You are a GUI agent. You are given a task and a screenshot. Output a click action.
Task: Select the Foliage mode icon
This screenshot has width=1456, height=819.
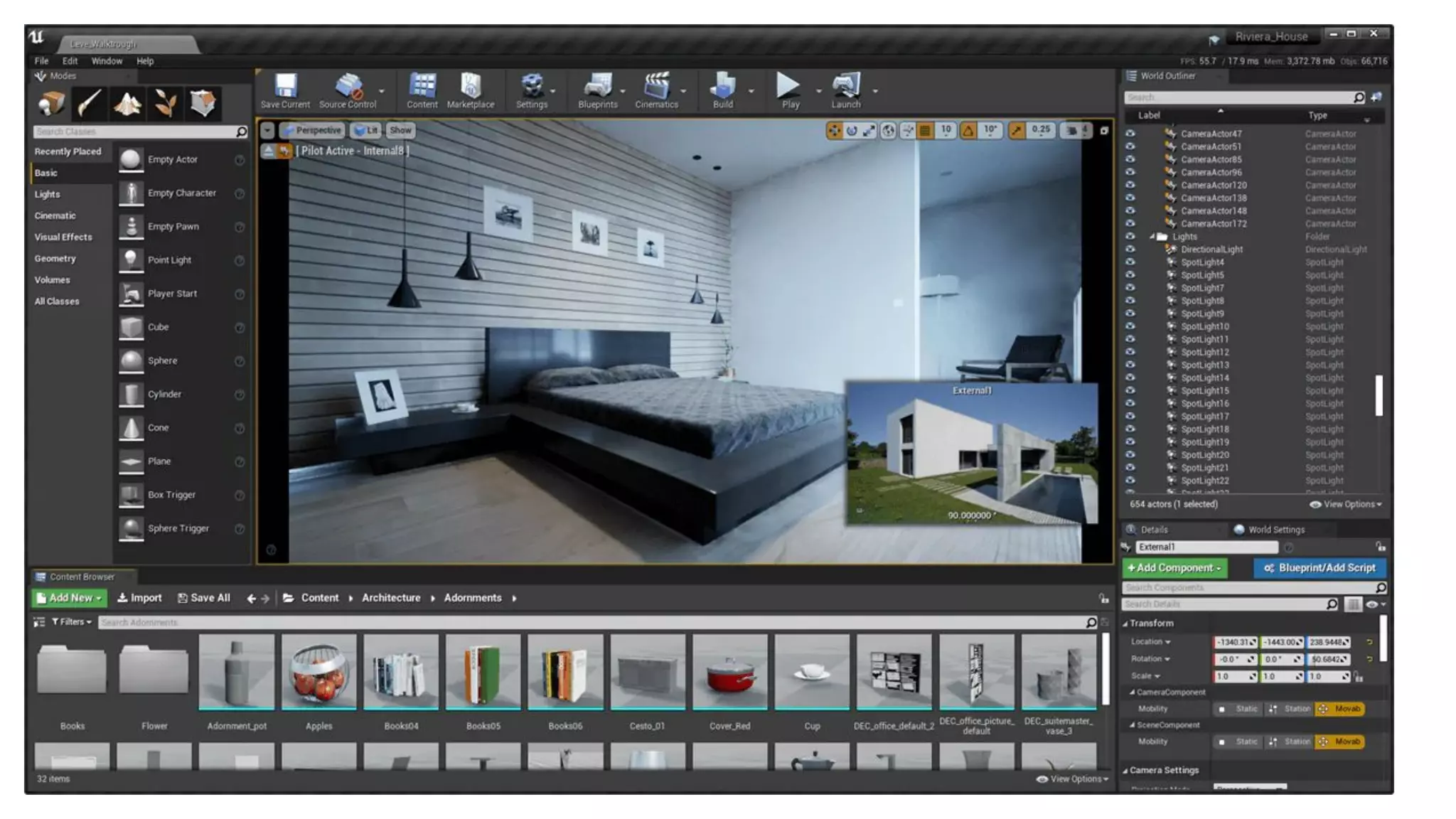(x=166, y=104)
